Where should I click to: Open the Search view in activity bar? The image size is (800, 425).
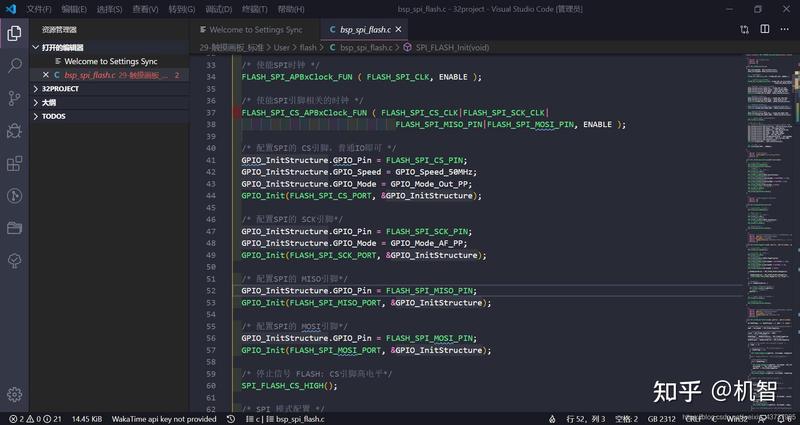[14, 66]
